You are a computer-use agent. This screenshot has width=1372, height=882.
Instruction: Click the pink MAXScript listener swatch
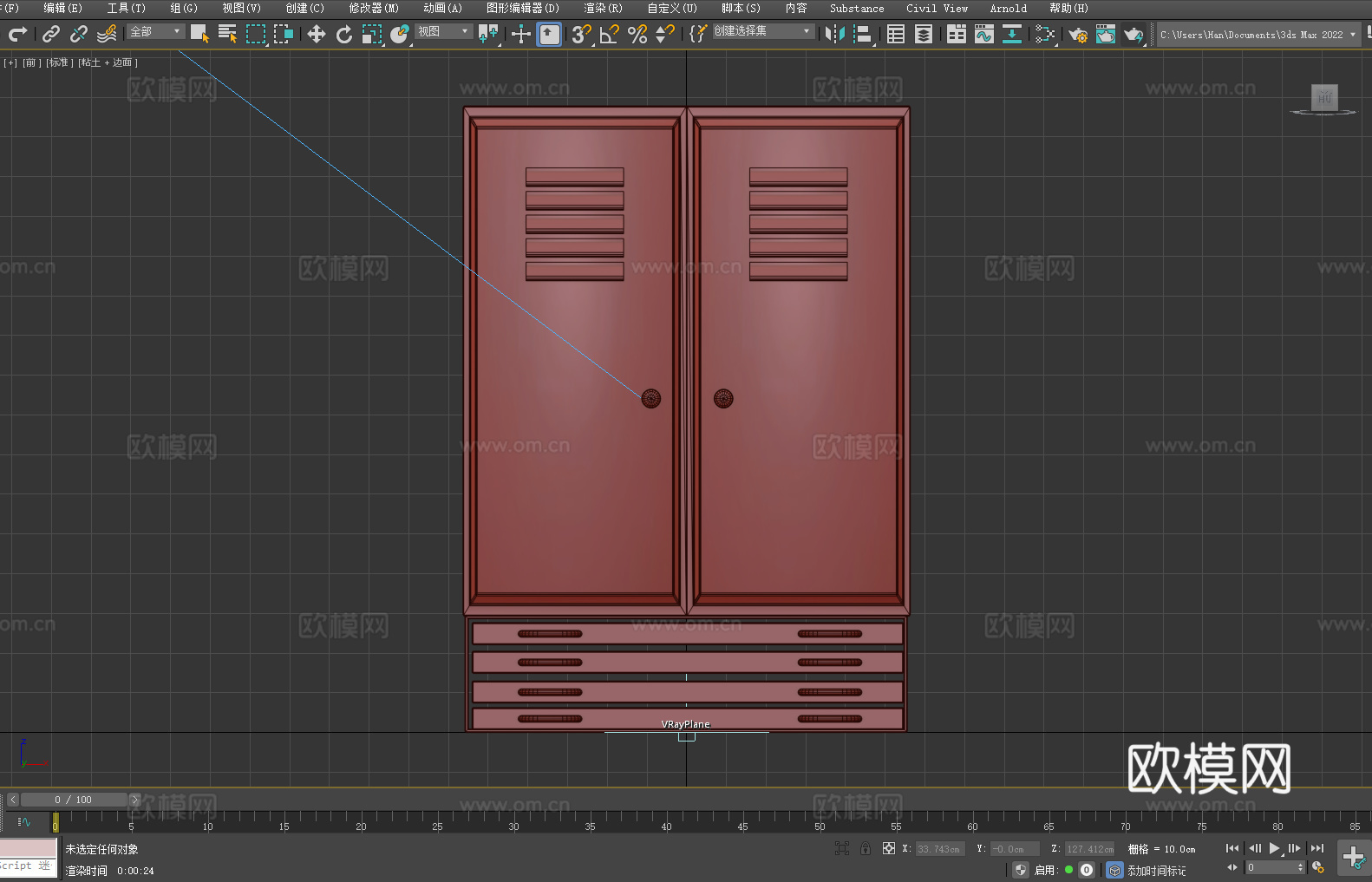coord(29,848)
